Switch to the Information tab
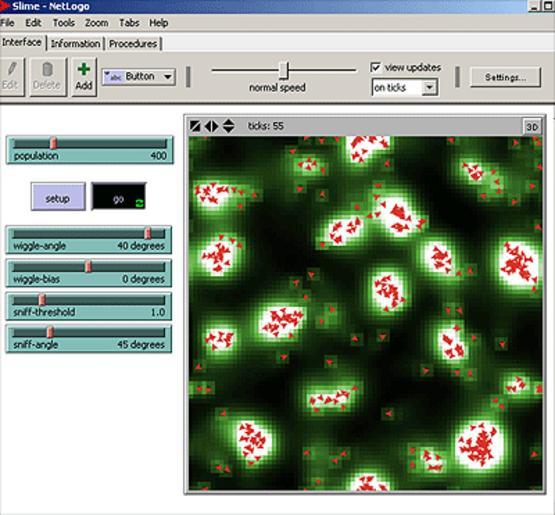This screenshot has height=515, width=555. click(75, 44)
